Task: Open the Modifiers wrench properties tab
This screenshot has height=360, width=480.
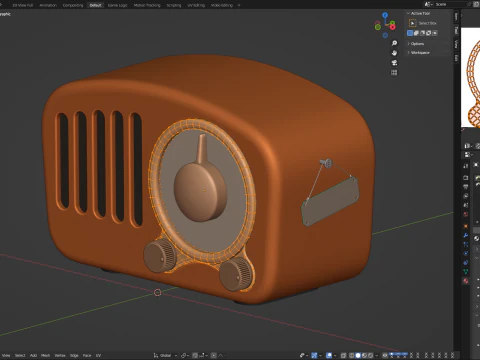Action: (x=466, y=235)
